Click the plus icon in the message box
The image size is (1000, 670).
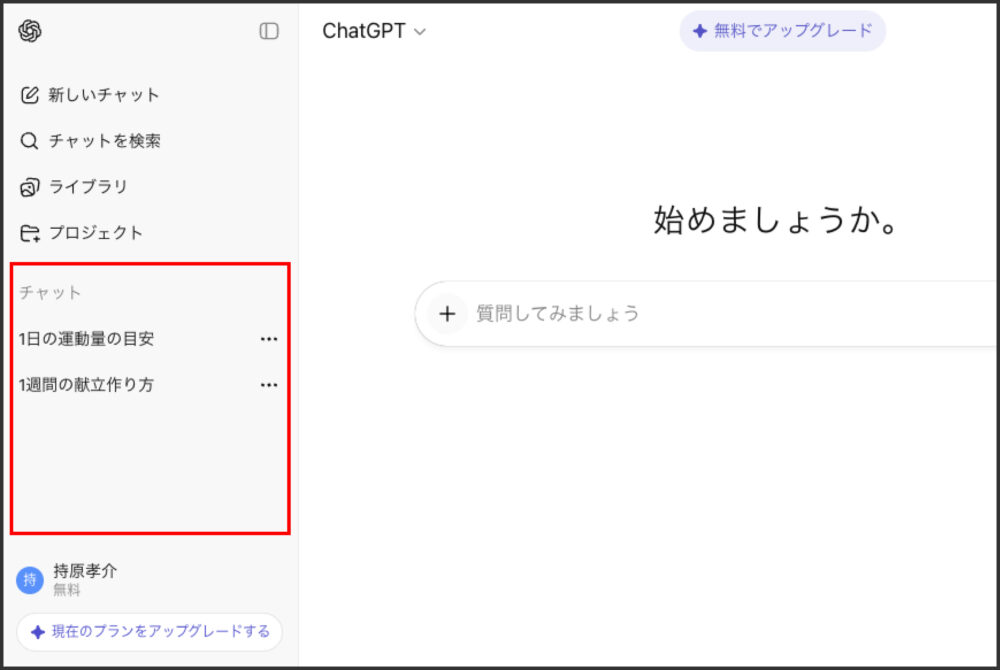[x=447, y=313]
